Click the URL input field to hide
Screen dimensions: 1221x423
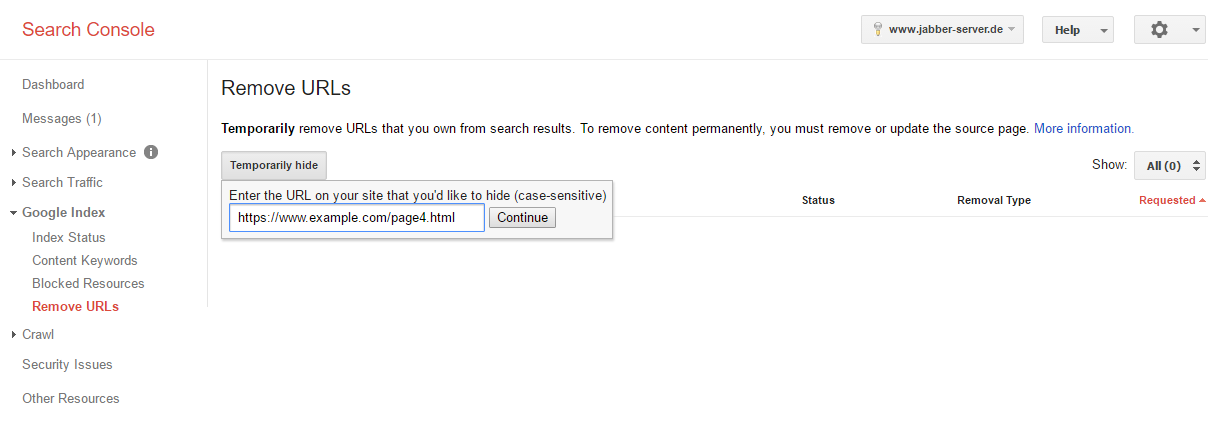coord(357,218)
